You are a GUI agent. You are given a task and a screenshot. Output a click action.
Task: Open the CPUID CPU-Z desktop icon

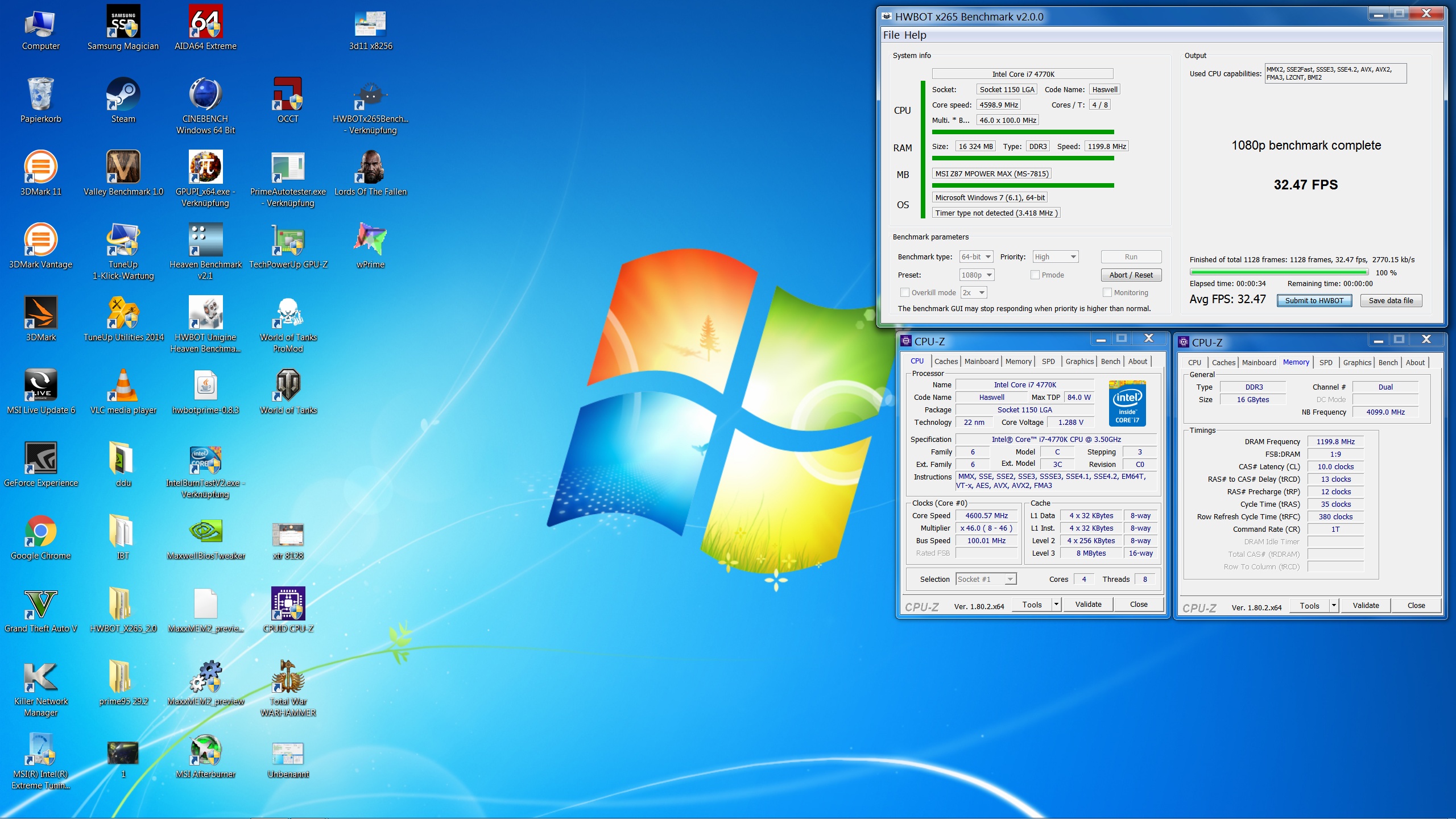[288, 610]
